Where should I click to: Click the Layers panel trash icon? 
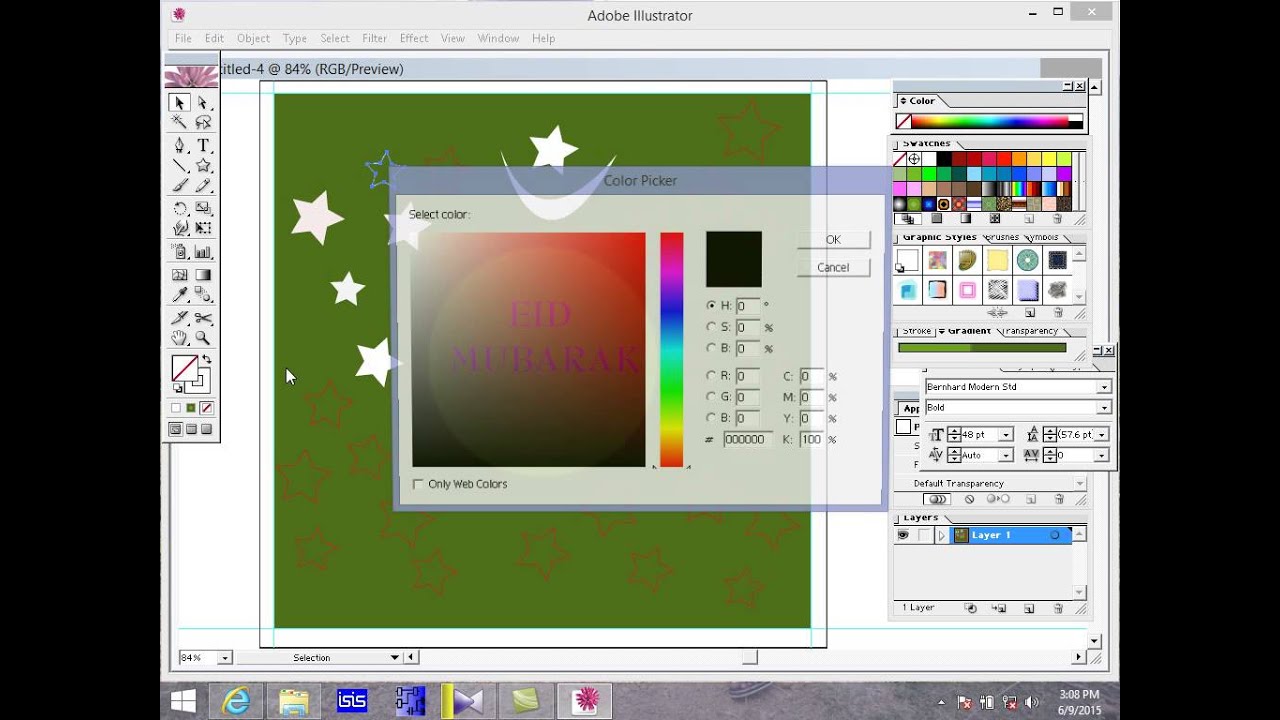point(1058,608)
